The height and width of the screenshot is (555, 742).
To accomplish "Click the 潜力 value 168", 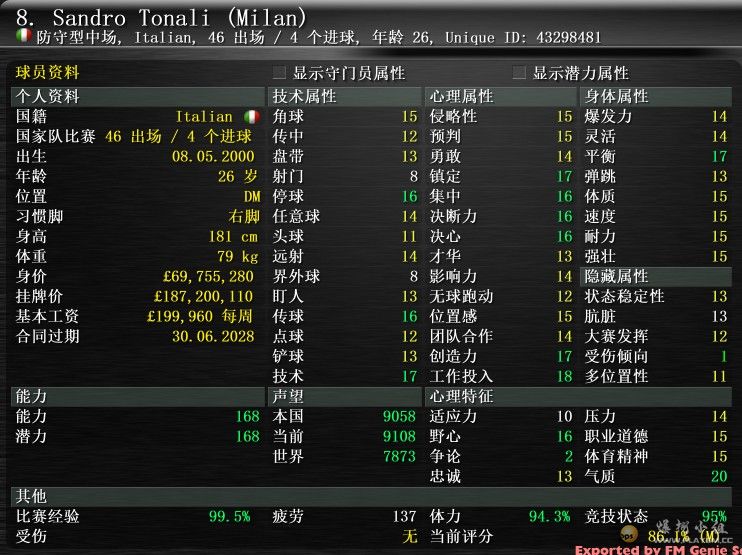I will coord(247,437).
